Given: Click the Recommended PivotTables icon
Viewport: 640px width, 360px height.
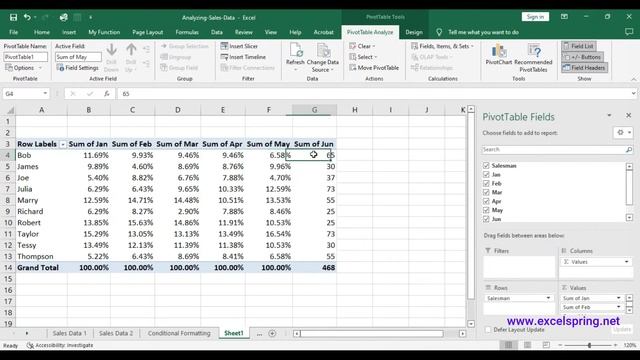Looking at the screenshot, I should 533,51.
